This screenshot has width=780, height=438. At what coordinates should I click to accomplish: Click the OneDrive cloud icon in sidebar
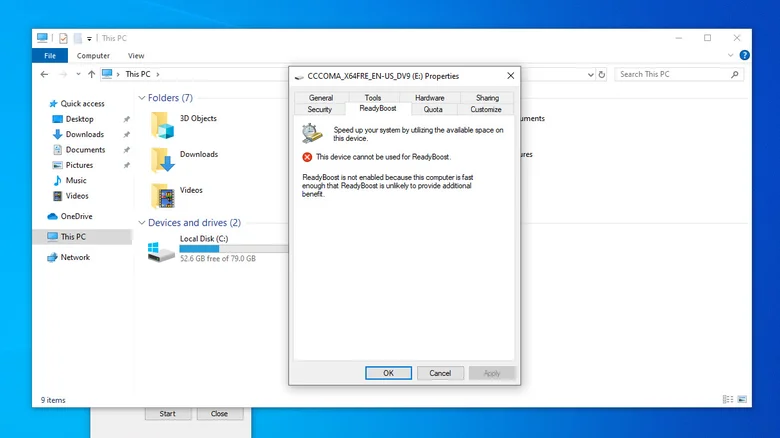click(52, 217)
